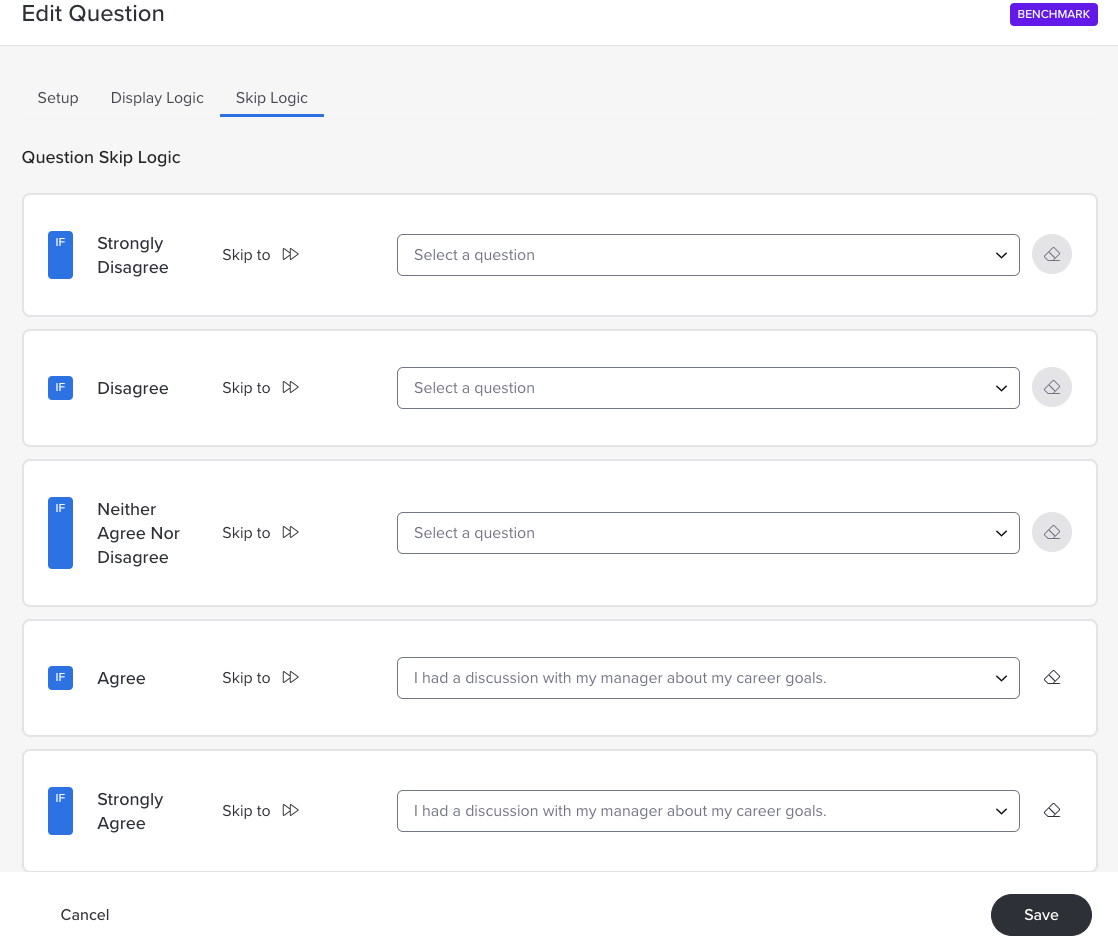Save the question changes
The height and width of the screenshot is (948, 1118).
point(1041,914)
